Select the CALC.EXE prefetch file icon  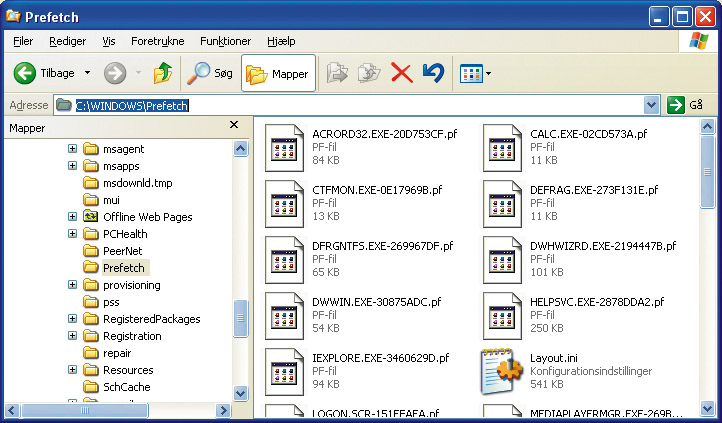(502, 147)
